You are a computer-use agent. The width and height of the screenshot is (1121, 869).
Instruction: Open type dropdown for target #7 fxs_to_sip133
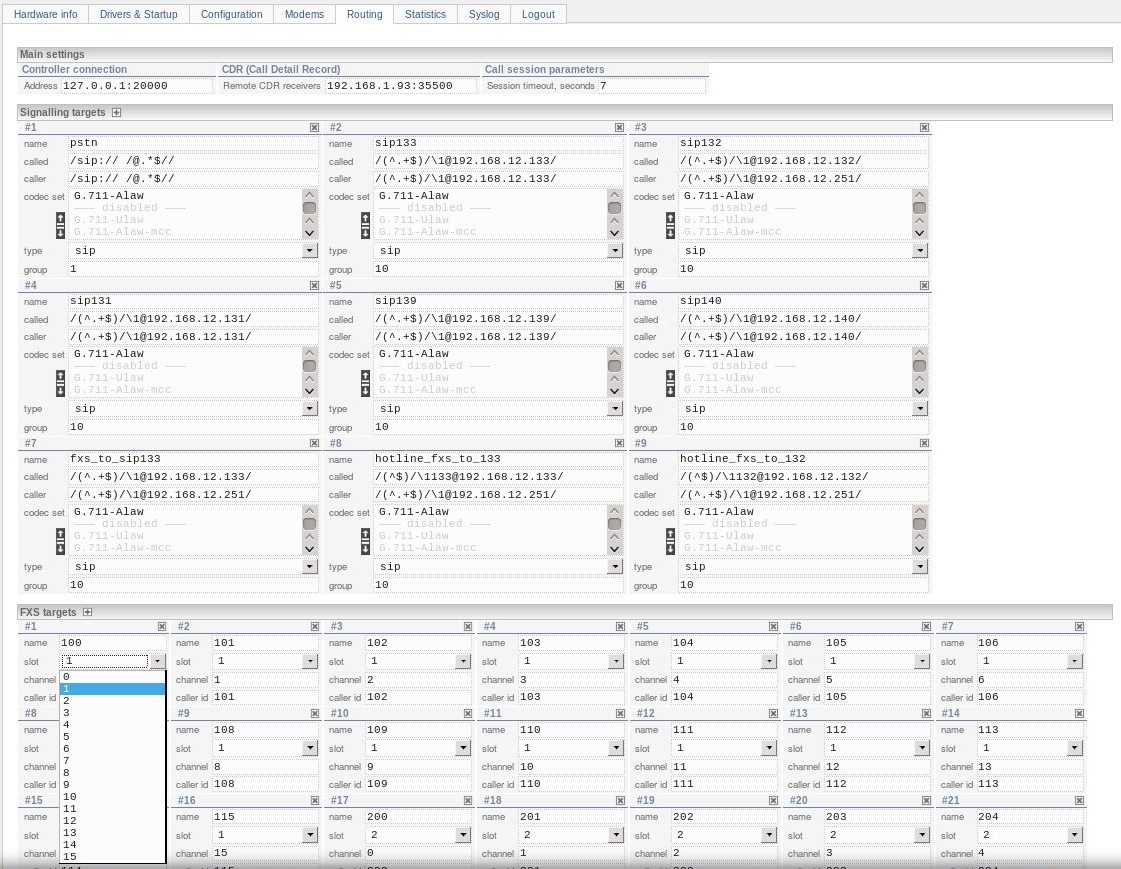pos(310,567)
